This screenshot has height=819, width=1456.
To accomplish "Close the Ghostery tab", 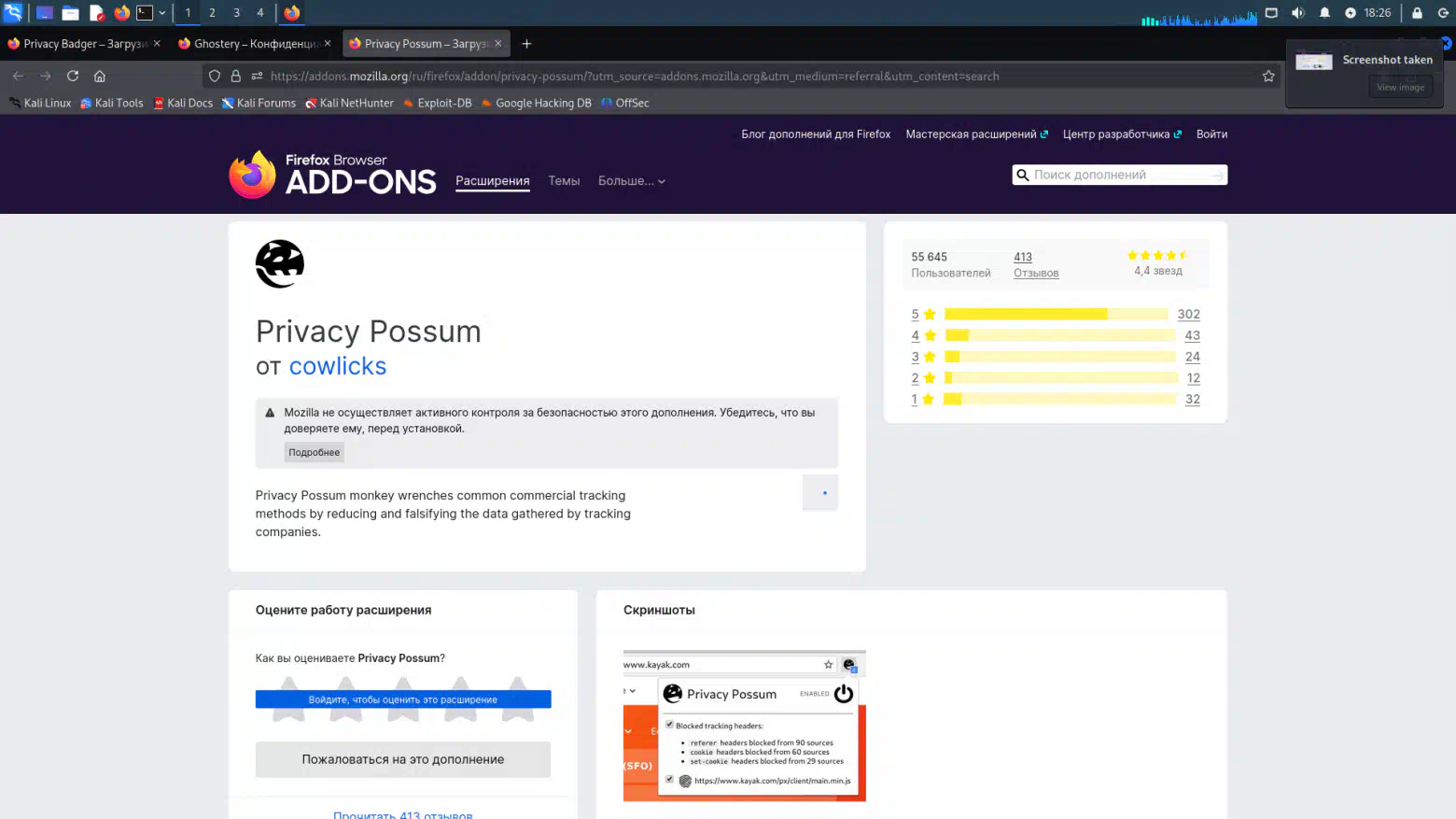I will 328,43.
